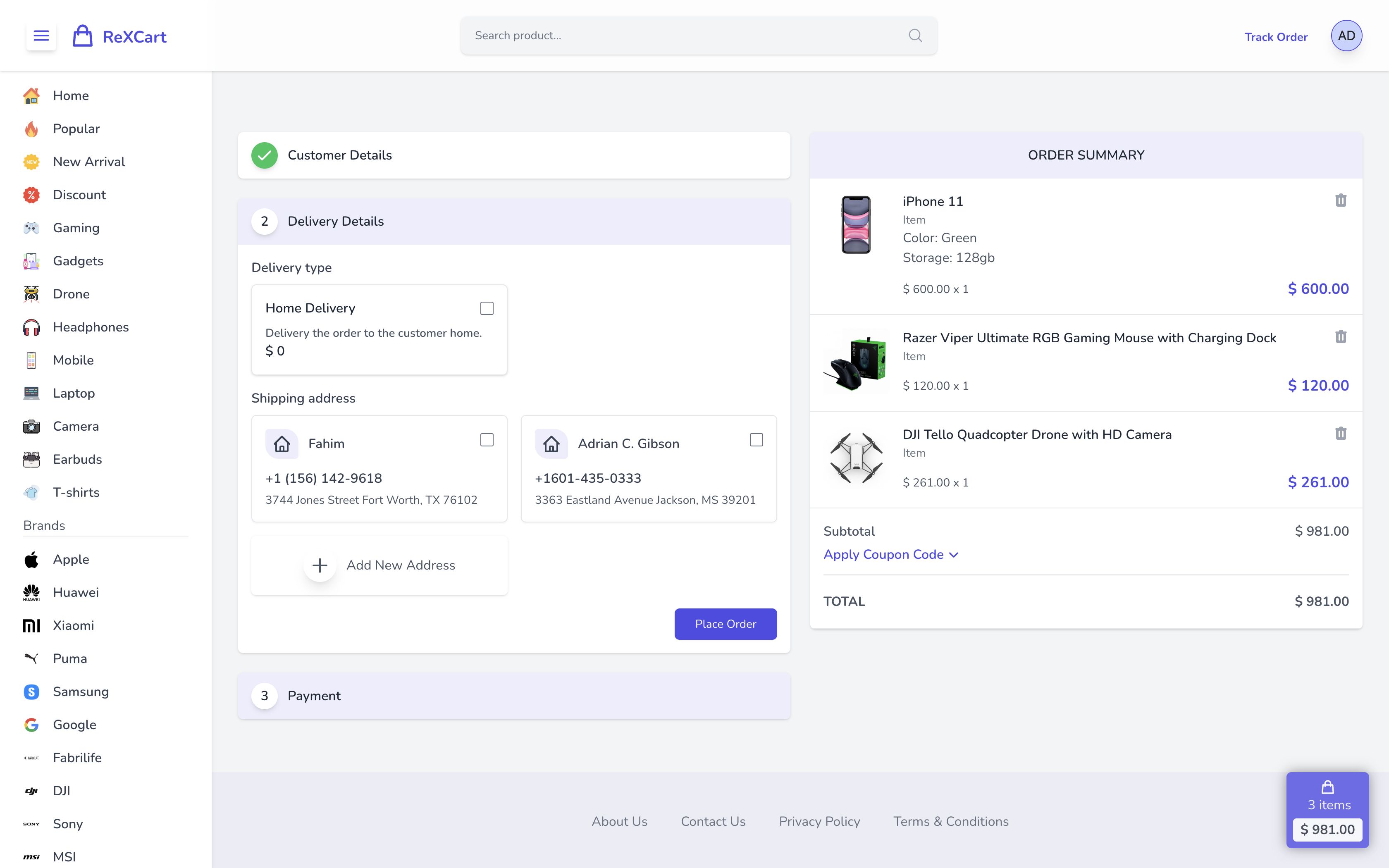Click the ReXCart shopping bag logo
1389x868 pixels.
point(83,36)
